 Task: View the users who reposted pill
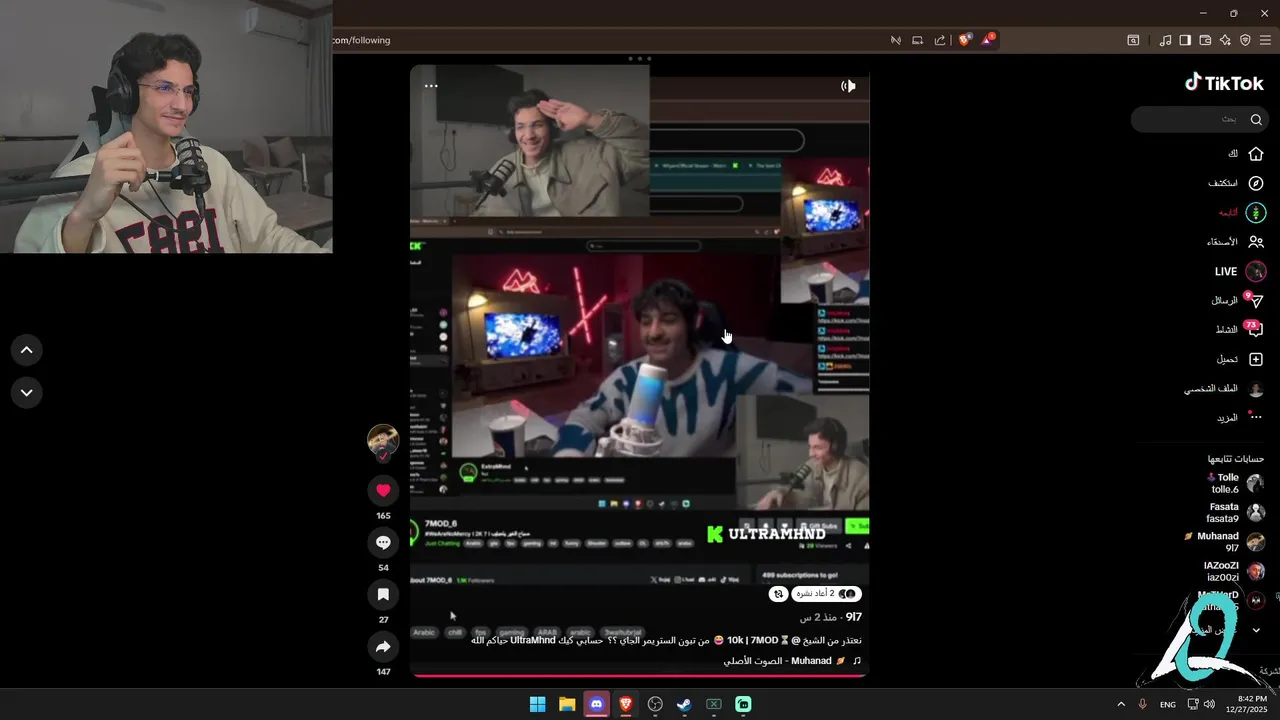tap(826, 594)
